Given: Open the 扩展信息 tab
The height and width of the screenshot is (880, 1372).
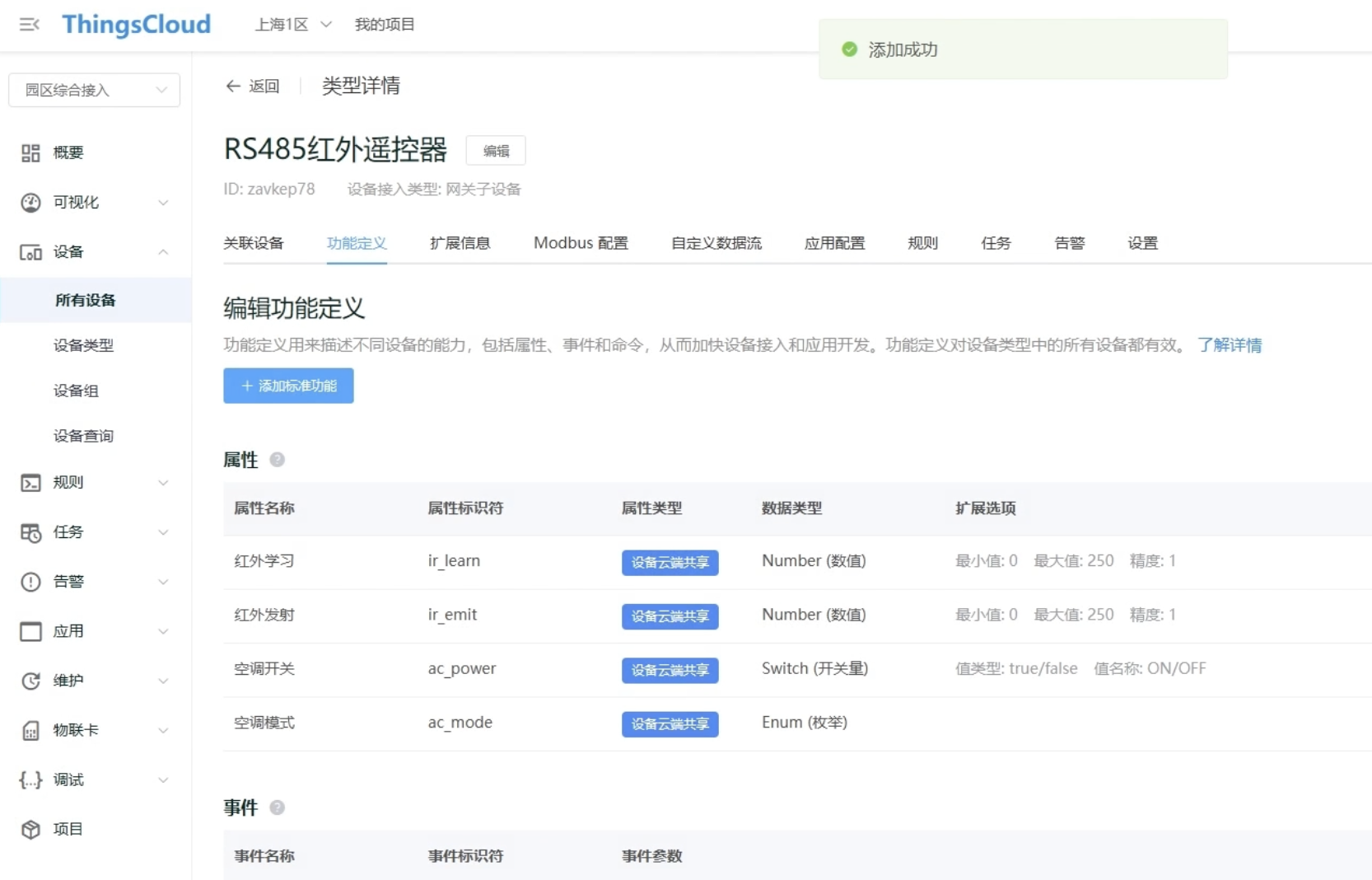Looking at the screenshot, I should (x=460, y=243).
